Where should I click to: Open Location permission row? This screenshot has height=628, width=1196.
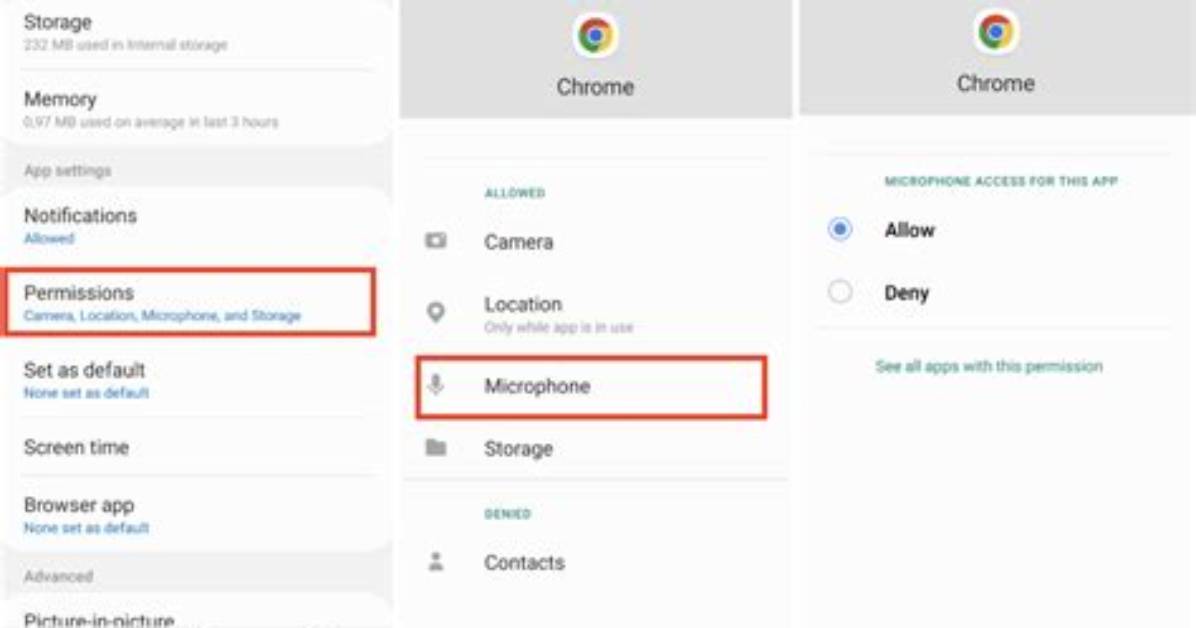pos(596,313)
